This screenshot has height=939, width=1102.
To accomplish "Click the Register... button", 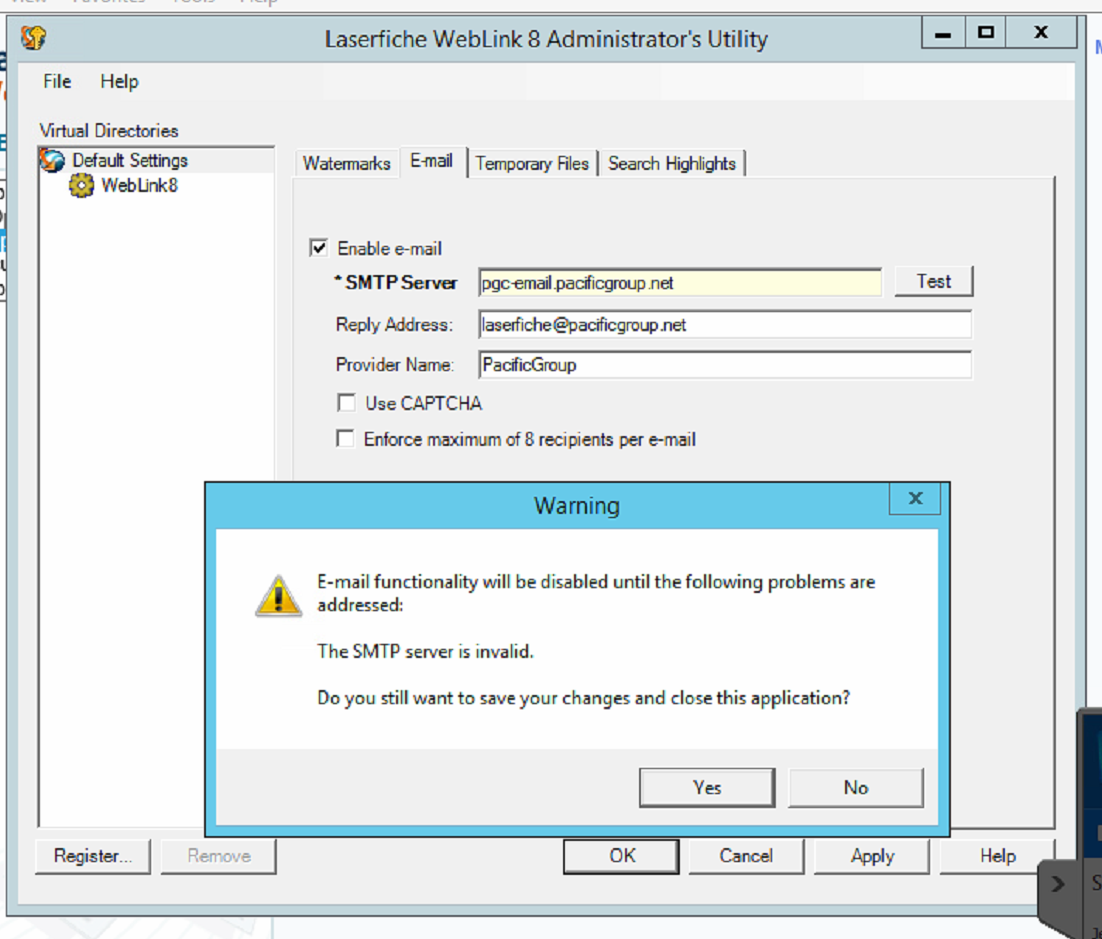I will pyautogui.click(x=93, y=856).
